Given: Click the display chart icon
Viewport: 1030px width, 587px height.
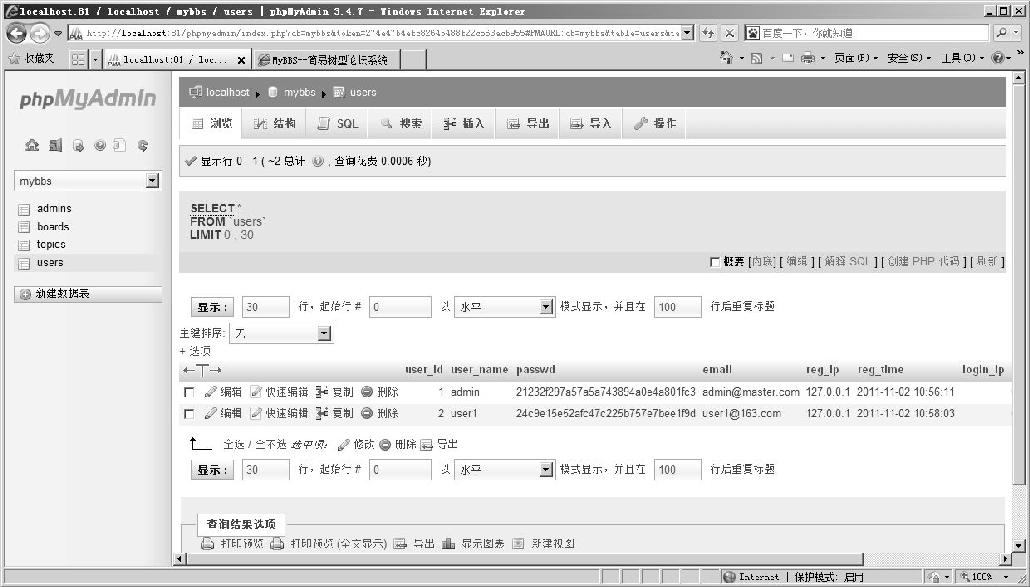Looking at the screenshot, I should pos(449,544).
